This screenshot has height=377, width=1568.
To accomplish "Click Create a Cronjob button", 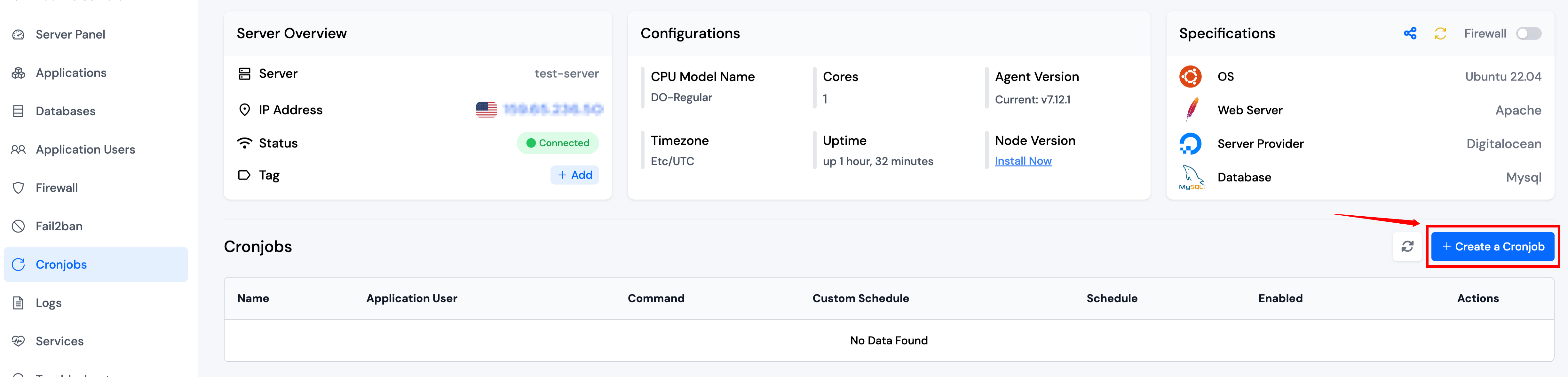I will (x=1493, y=246).
